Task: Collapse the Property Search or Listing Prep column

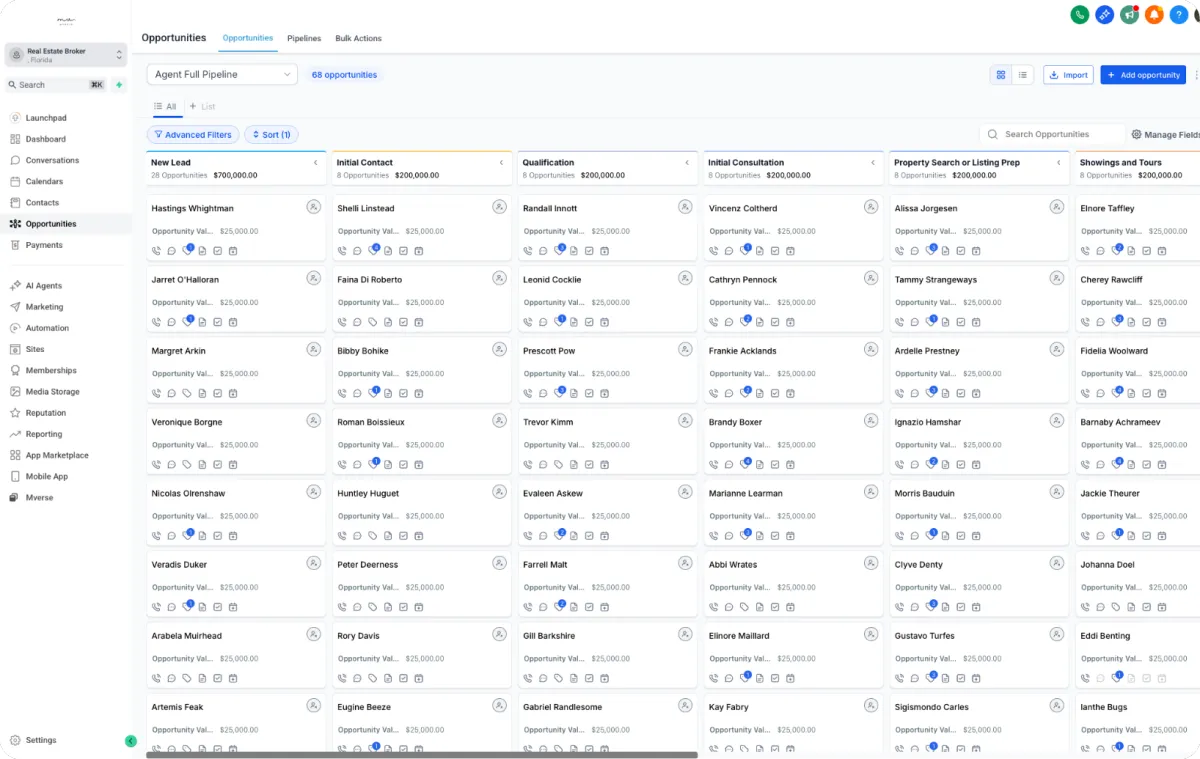Action: point(1059,162)
